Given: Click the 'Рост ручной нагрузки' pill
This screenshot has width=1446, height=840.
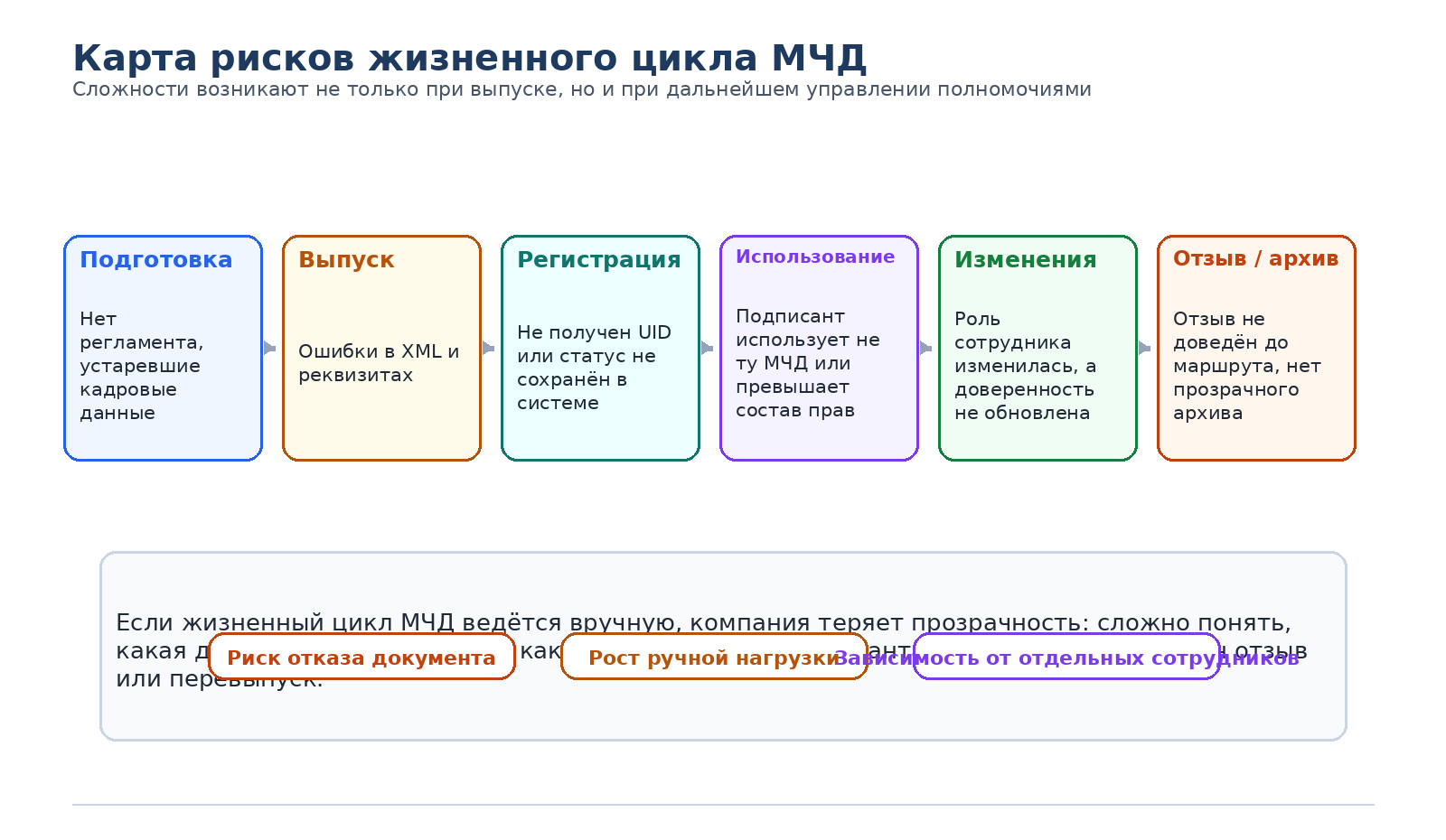Looking at the screenshot, I should [x=714, y=657].
